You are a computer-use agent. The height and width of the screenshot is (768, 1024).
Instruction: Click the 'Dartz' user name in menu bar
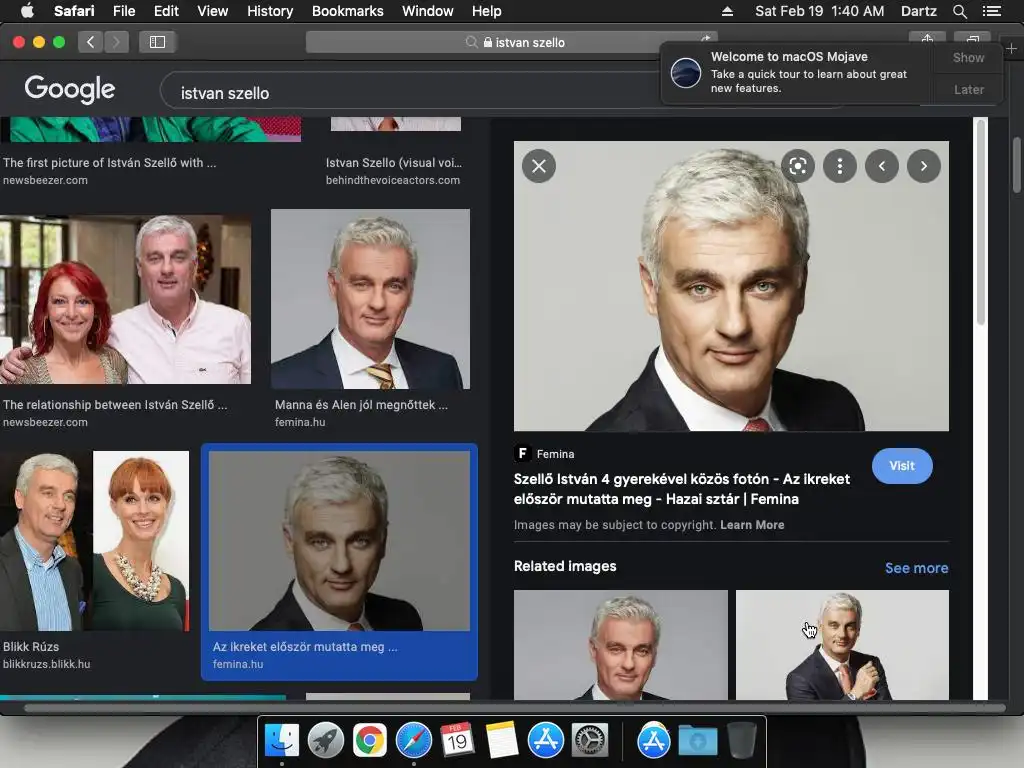coord(918,11)
